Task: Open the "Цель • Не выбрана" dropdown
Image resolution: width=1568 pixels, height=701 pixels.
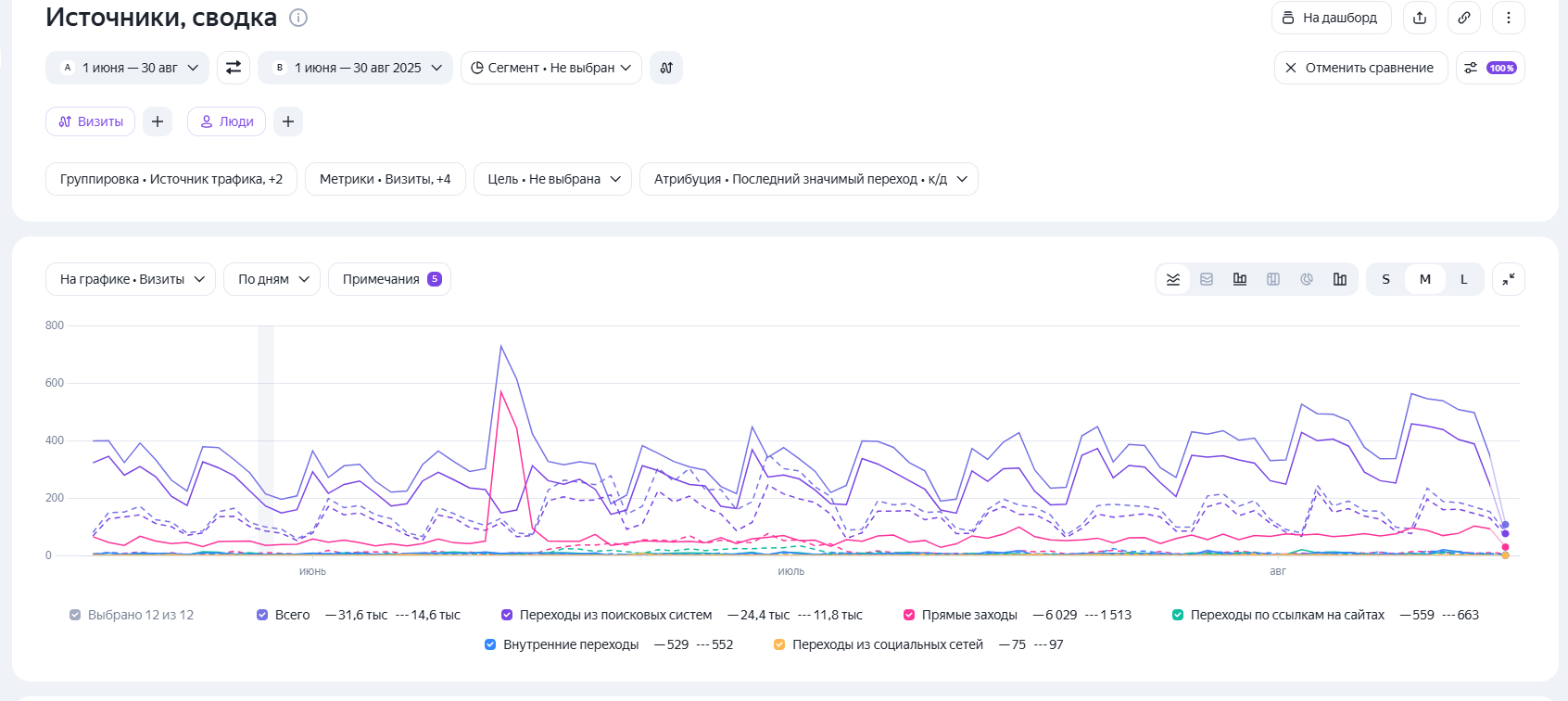Action: coord(553,179)
